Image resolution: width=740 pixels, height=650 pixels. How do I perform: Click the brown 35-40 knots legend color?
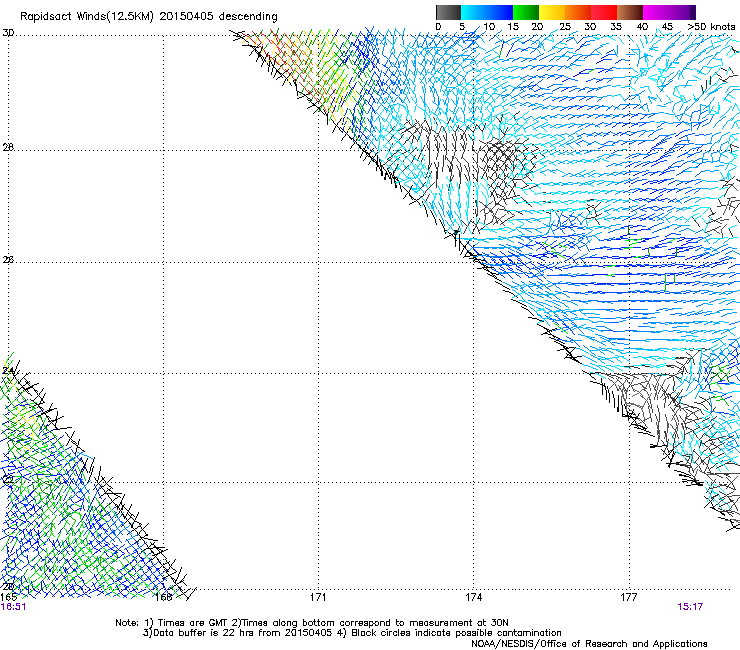[x=630, y=12]
